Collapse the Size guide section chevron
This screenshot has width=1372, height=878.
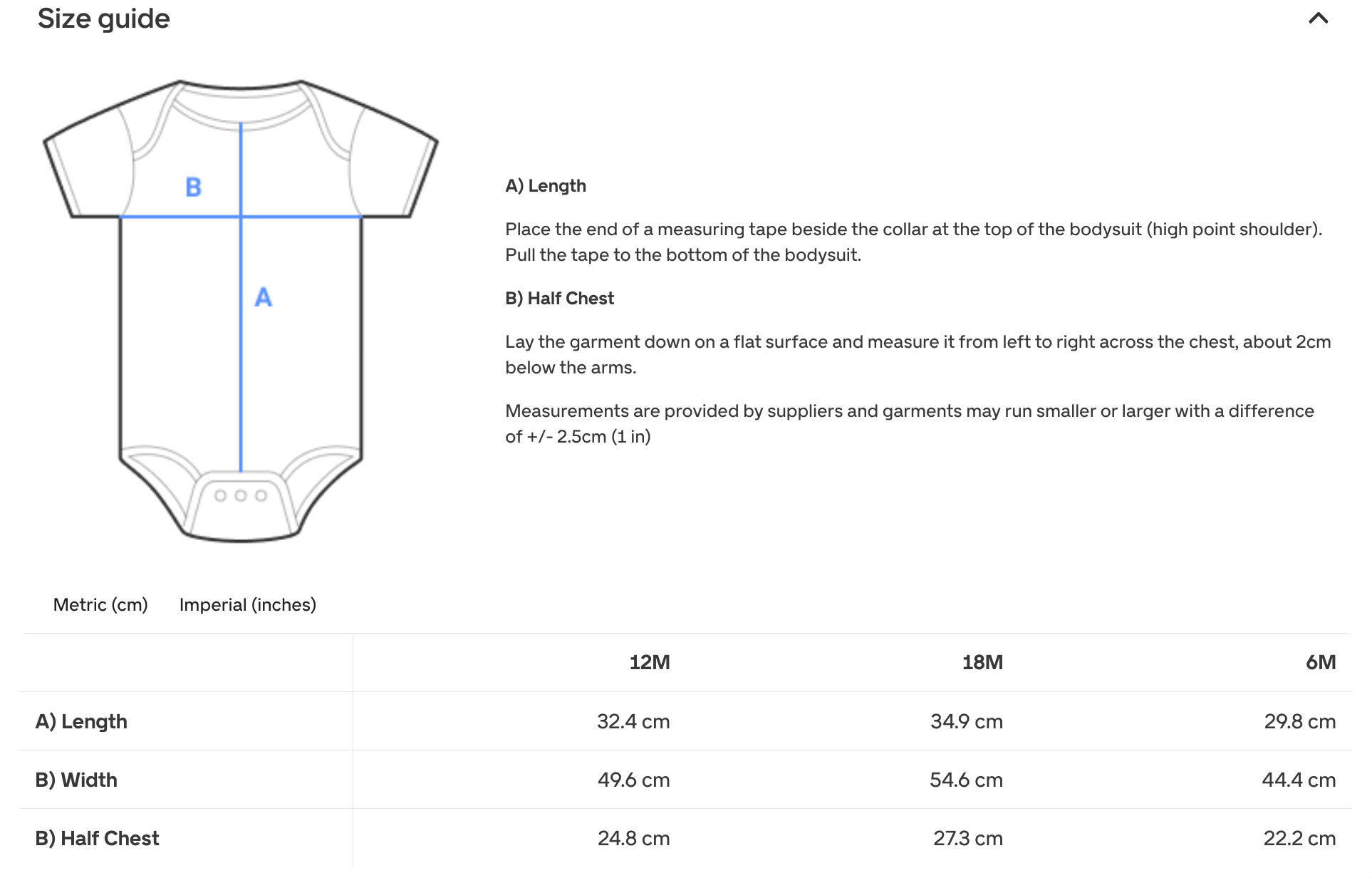(x=1318, y=19)
